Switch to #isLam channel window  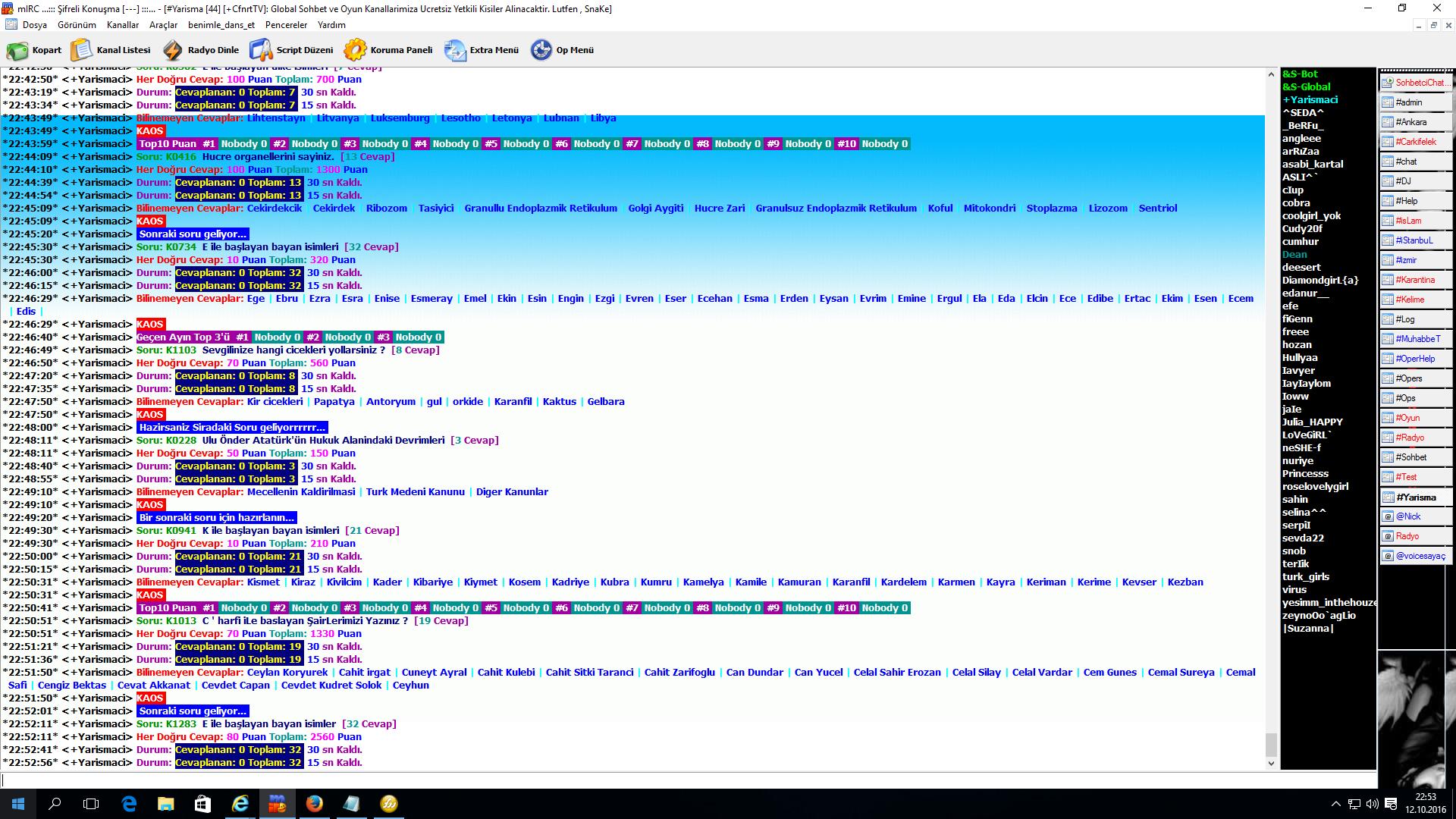[1416, 221]
